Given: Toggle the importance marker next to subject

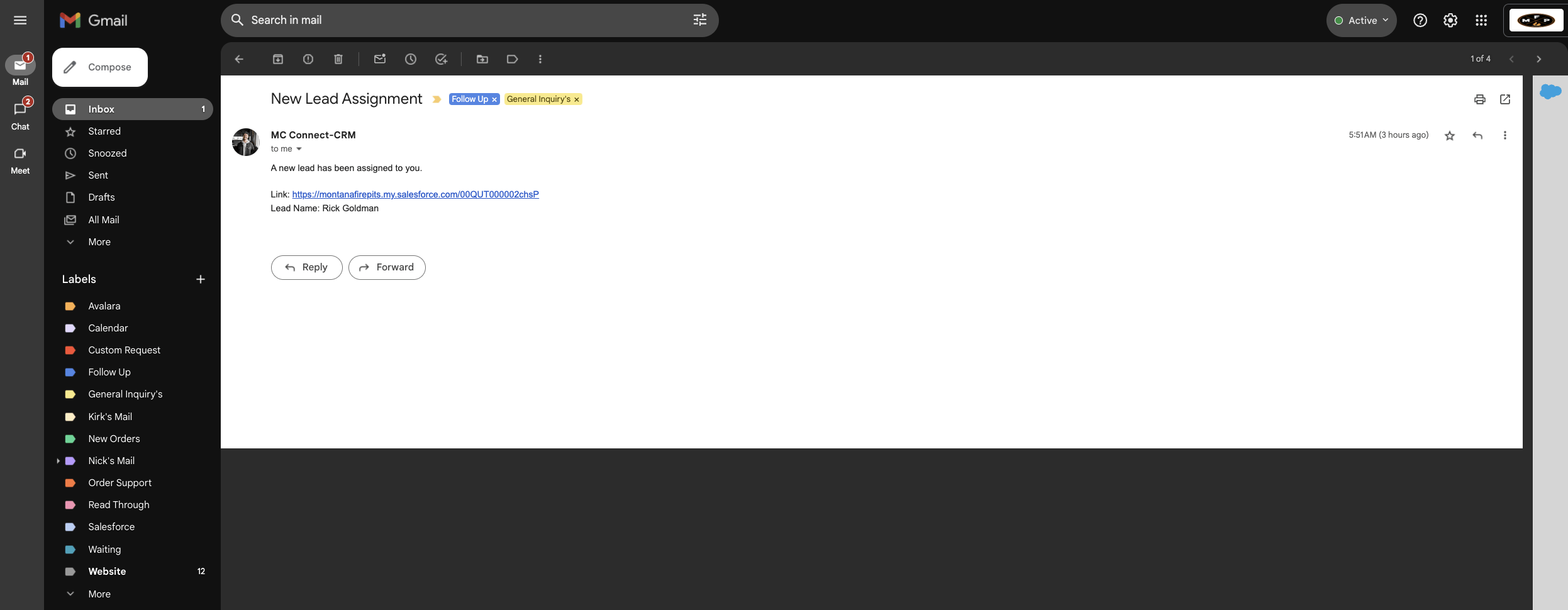Looking at the screenshot, I should coord(436,99).
